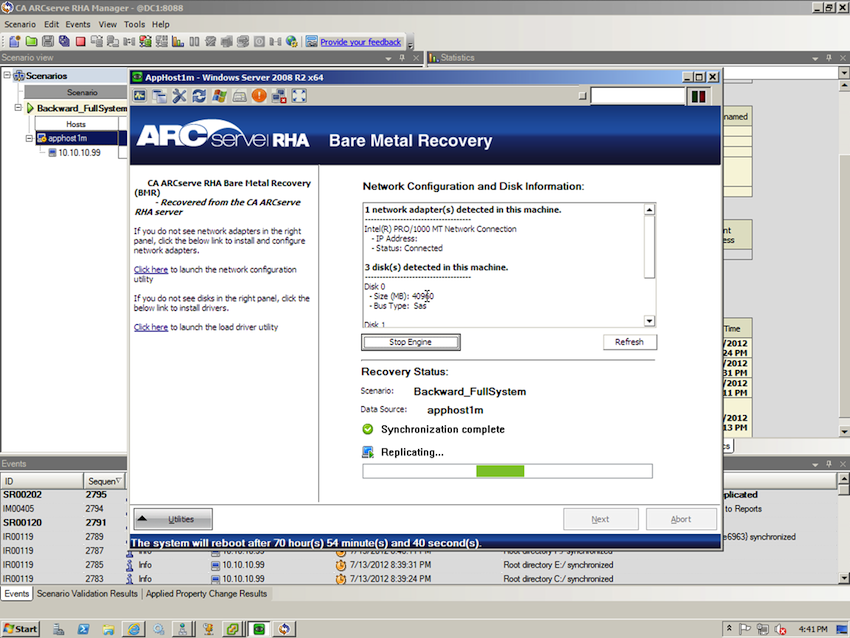Open Server Manager icon in the taskbar
850x638 pixels.
coord(59,629)
